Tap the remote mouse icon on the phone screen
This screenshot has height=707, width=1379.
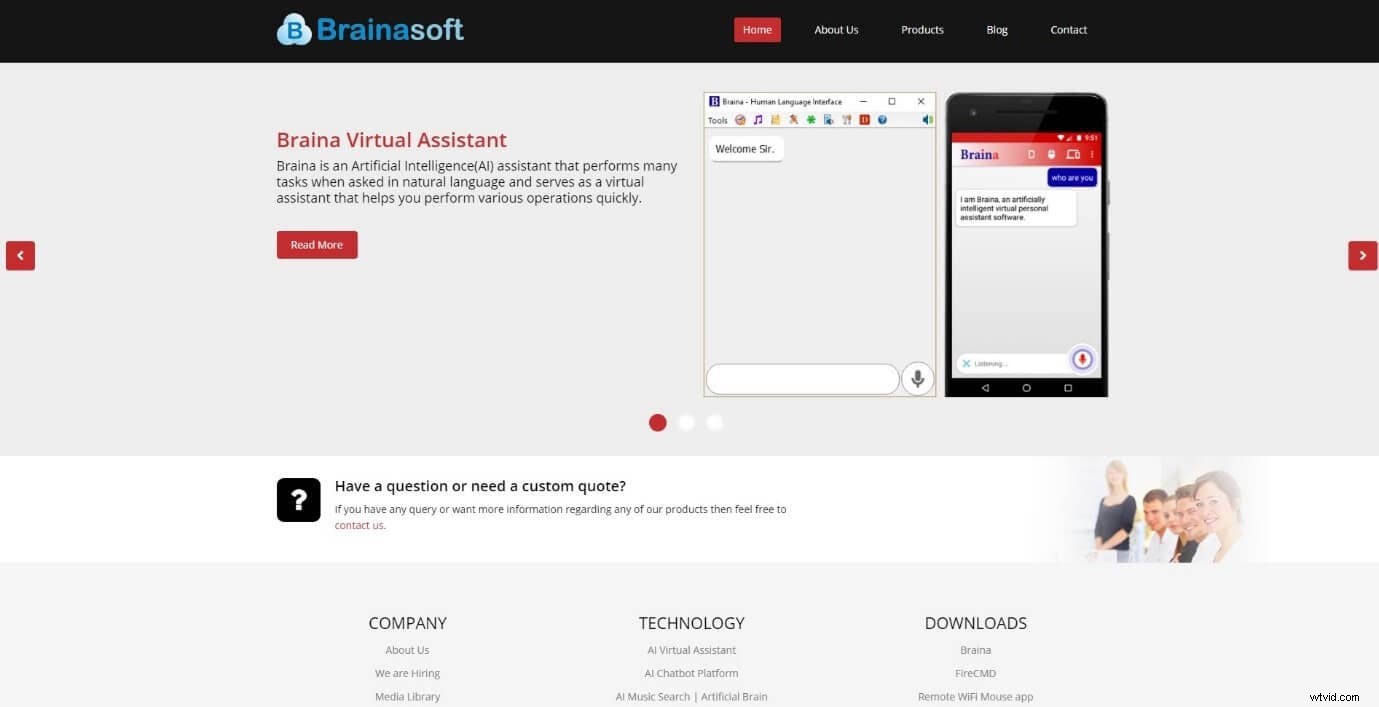pyautogui.click(x=1052, y=154)
